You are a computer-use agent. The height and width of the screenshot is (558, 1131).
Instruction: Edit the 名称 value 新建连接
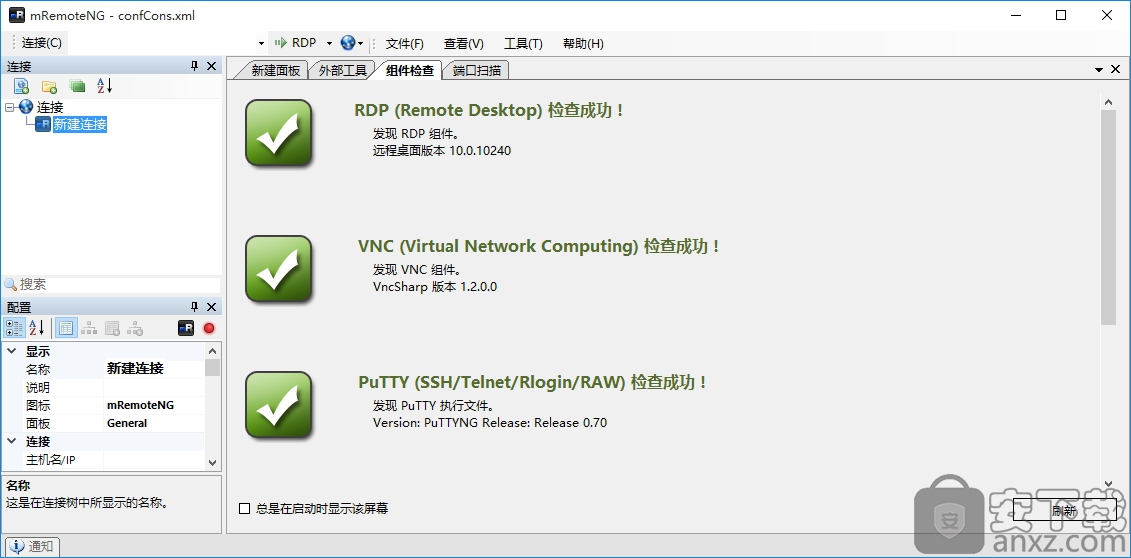(154, 368)
